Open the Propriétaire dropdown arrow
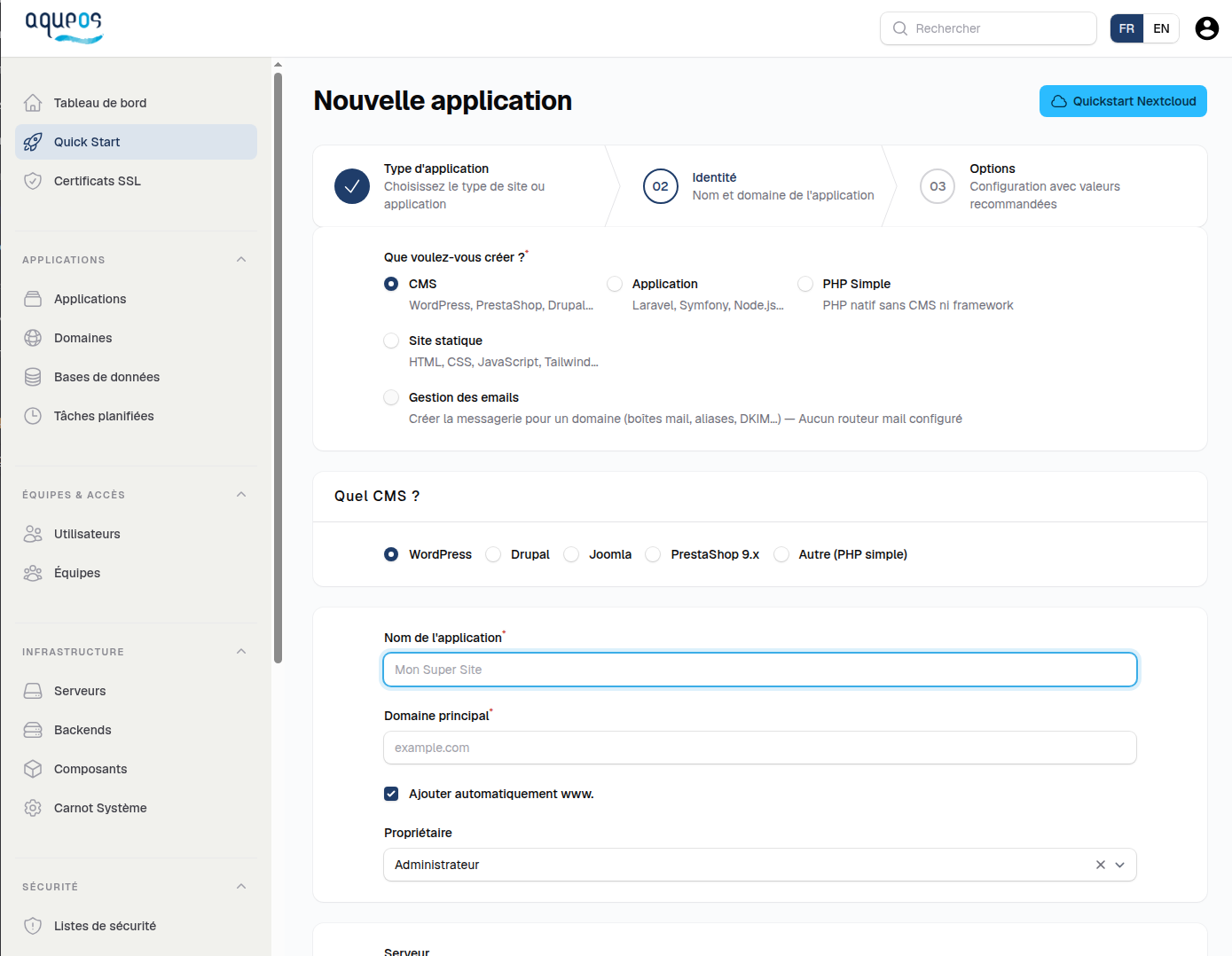The image size is (1232, 956). pos(1120,865)
